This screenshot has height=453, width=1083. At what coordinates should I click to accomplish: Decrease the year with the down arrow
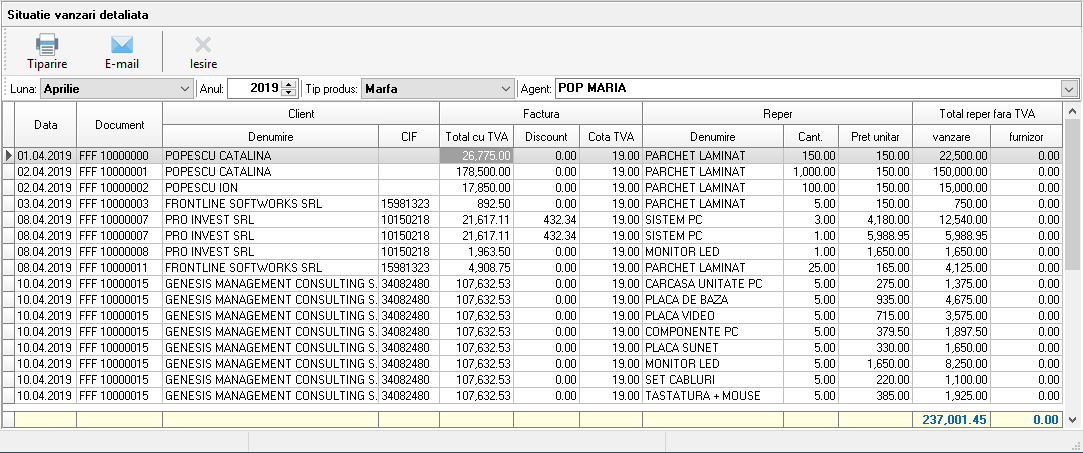290,92
